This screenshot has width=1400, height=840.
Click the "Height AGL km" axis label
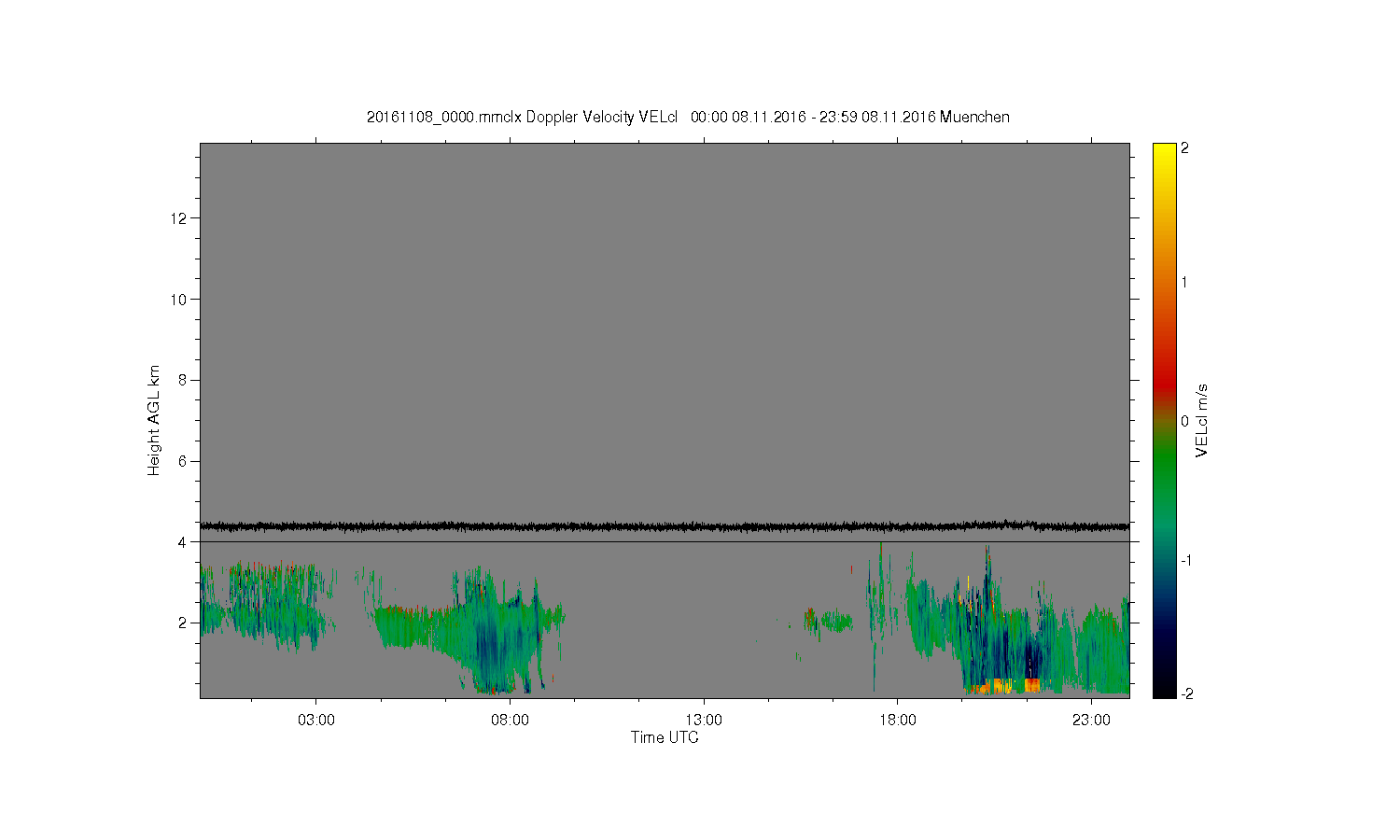(154, 420)
